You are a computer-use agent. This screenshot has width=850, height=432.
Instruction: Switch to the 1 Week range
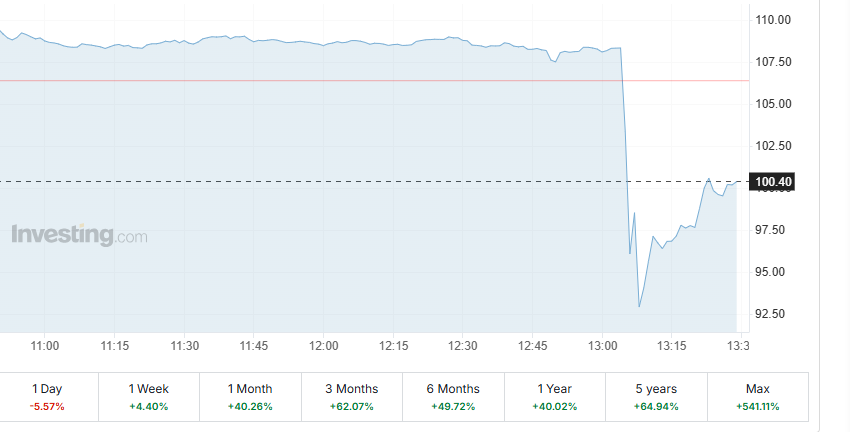tap(149, 397)
